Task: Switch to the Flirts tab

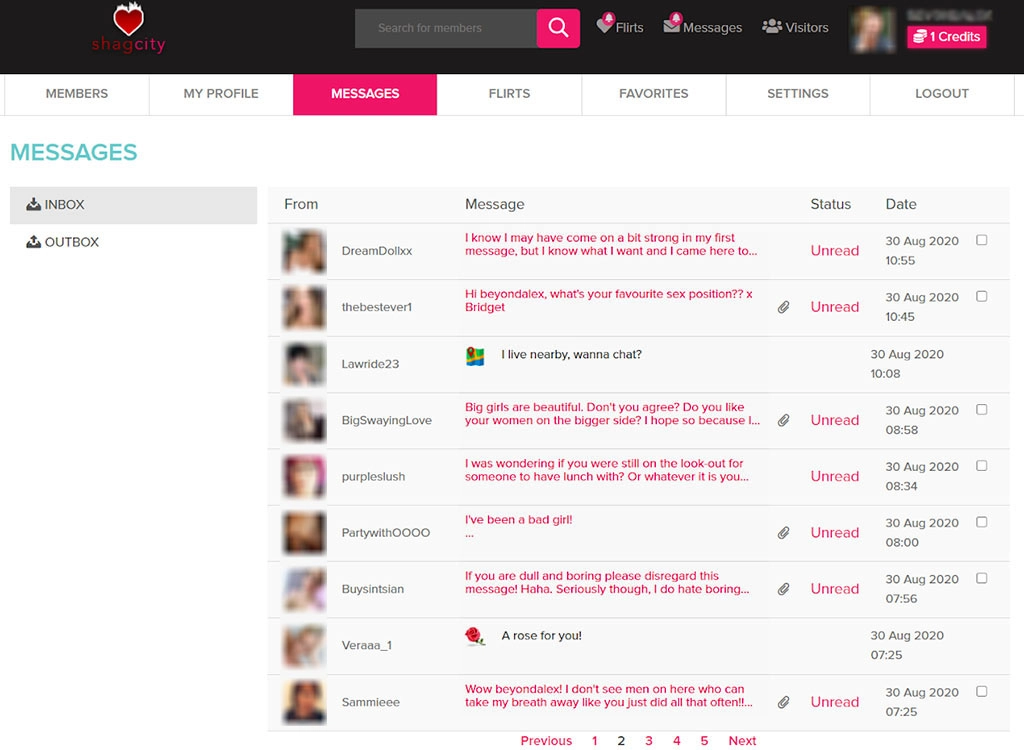Action: coord(509,94)
